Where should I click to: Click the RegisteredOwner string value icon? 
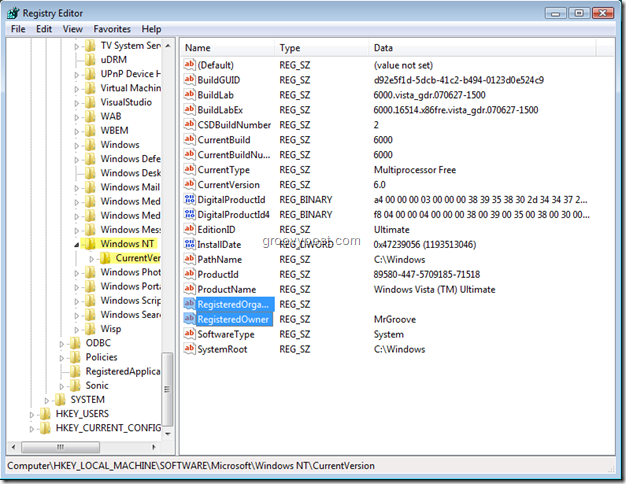pos(189,319)
